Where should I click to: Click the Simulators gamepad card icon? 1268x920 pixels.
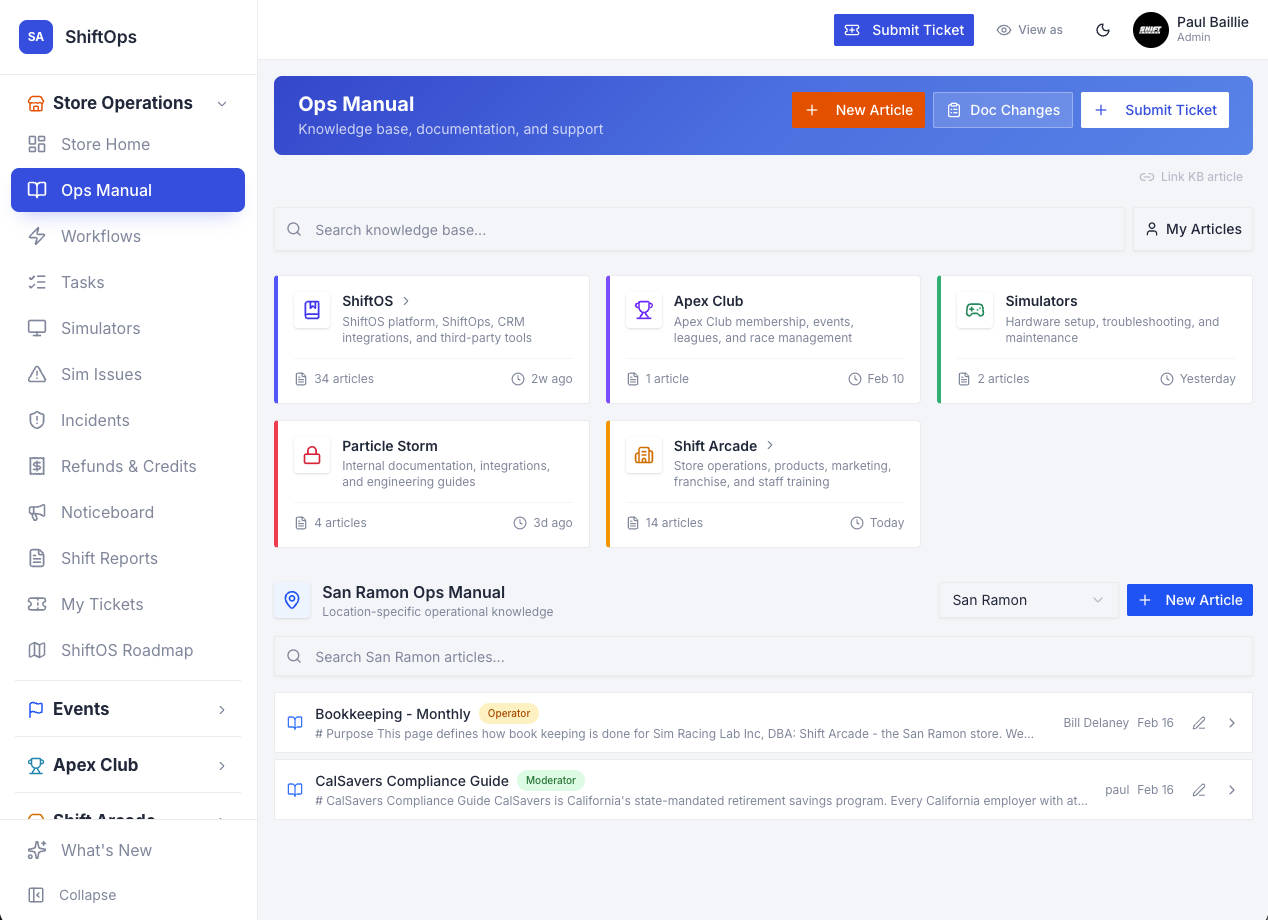coord(975,310)
